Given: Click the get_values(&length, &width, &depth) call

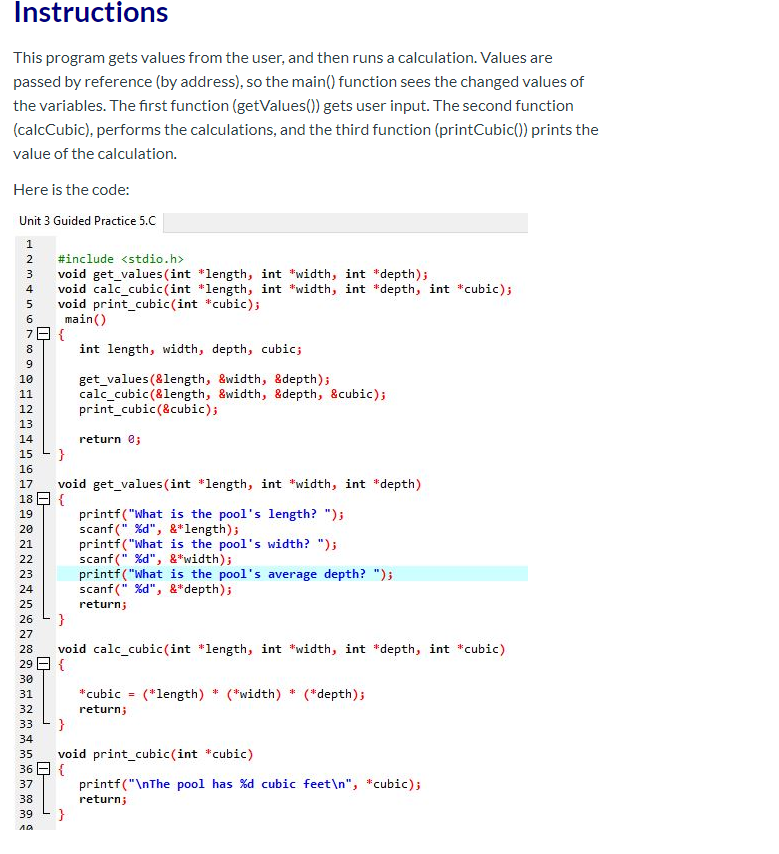Looking at the screenshot, I should [x=204, y=379].
